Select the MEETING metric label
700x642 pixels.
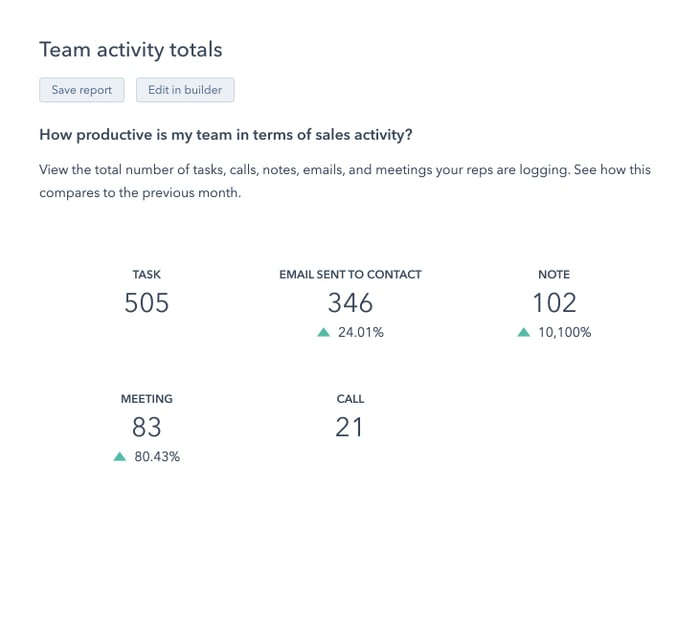click(x=147, y=399)
